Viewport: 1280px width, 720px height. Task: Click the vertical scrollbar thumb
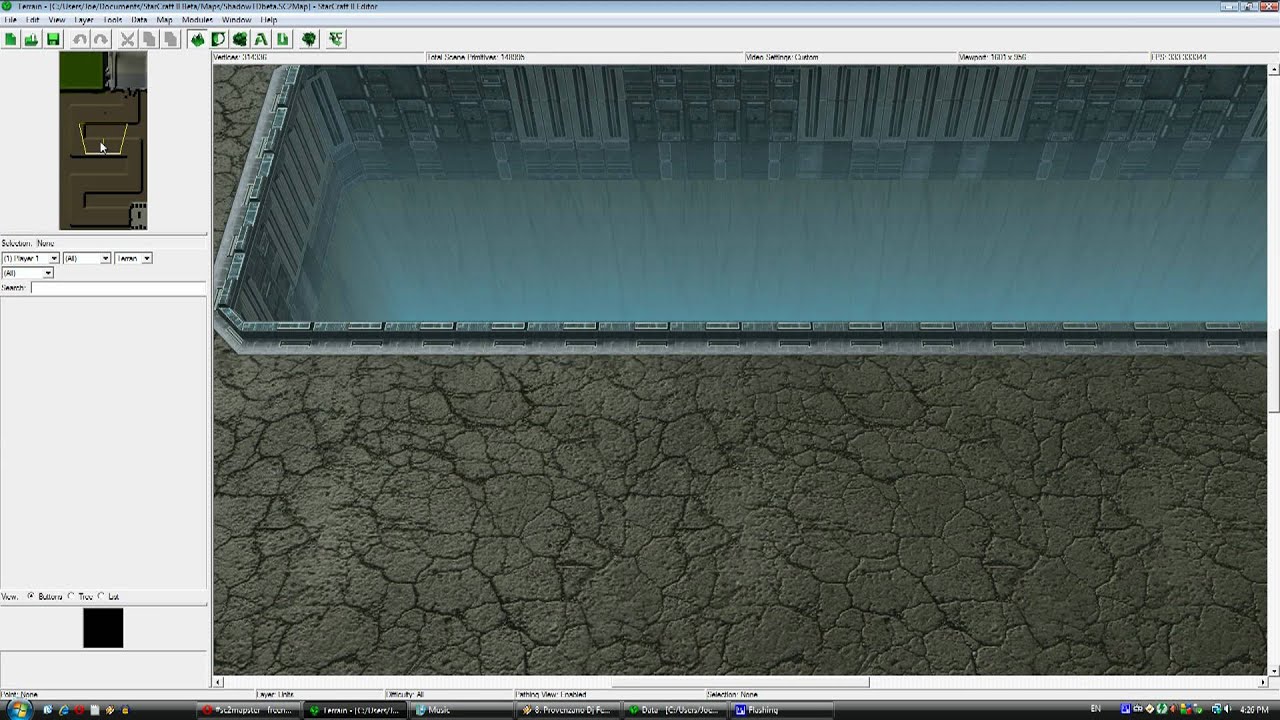click(x=1273, y=370)
